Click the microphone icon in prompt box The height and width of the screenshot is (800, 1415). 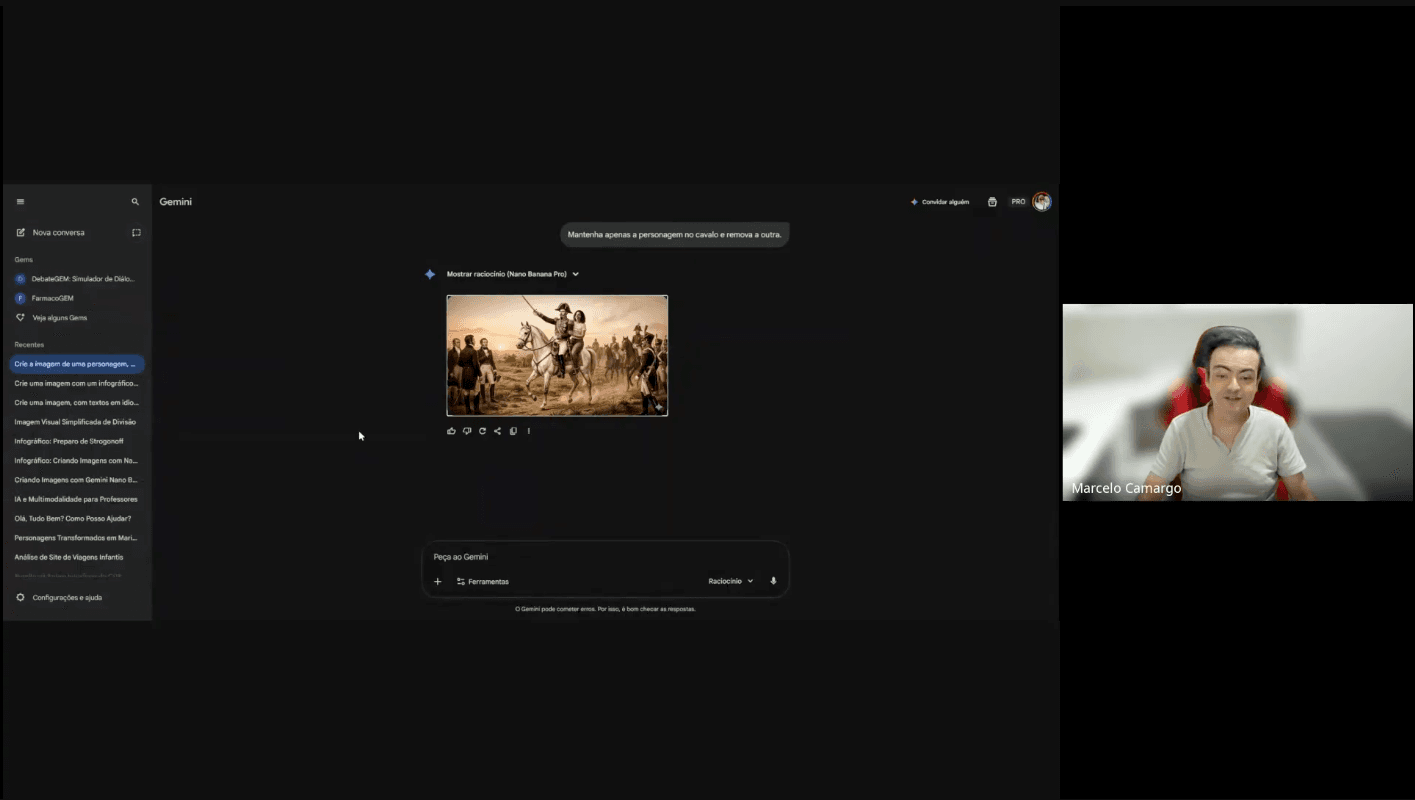pos(773,581)
